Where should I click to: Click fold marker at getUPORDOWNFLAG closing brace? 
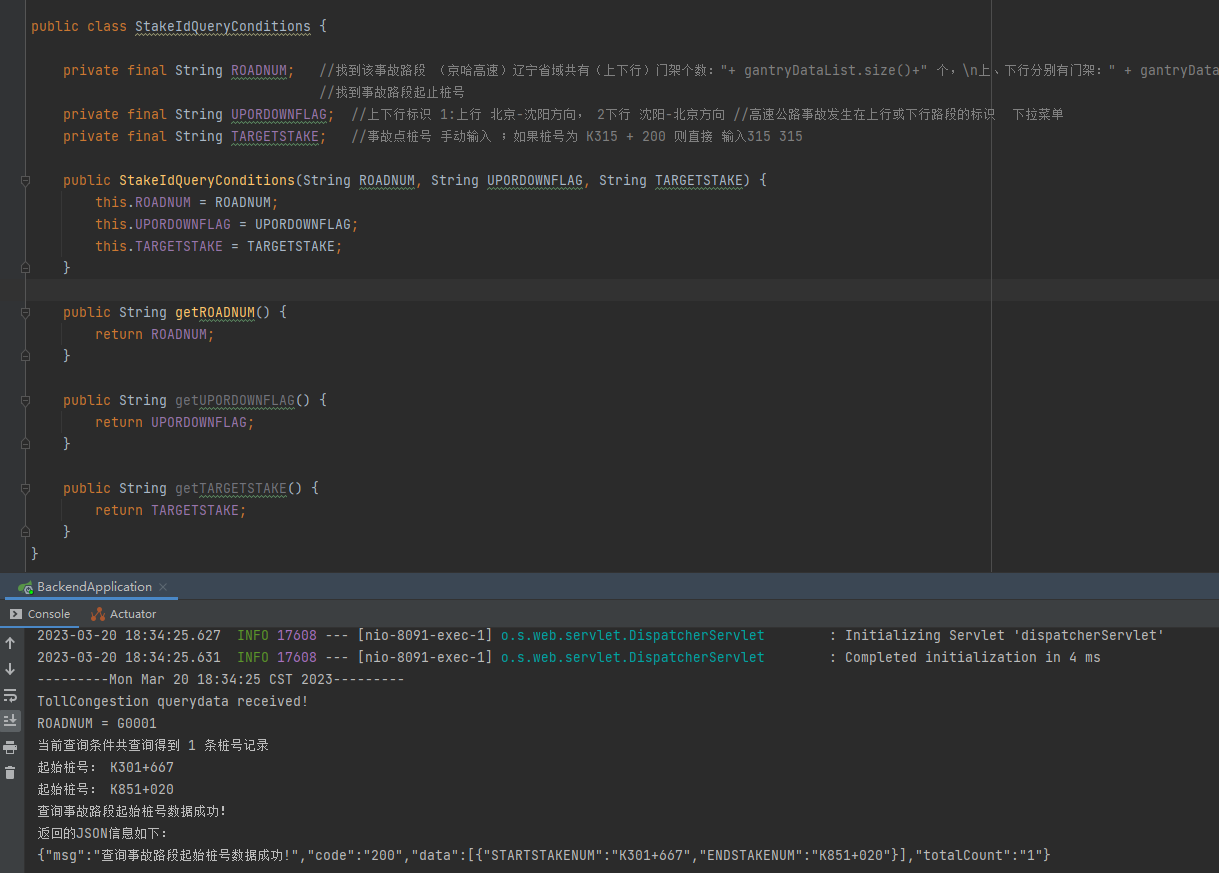pyautogui.click(x=25, y=444)
